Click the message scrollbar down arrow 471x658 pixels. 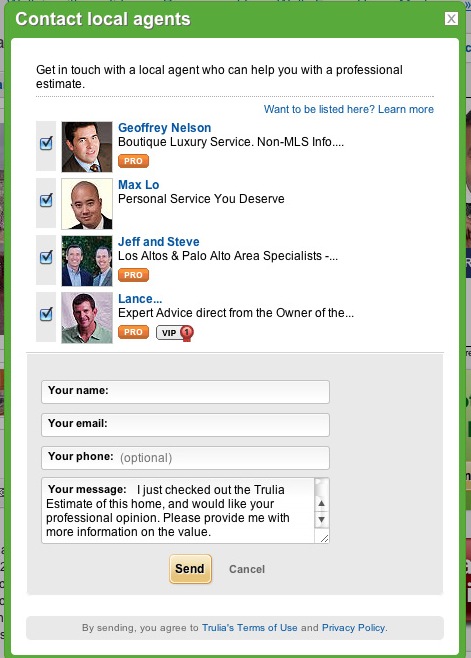coord(322,520)
